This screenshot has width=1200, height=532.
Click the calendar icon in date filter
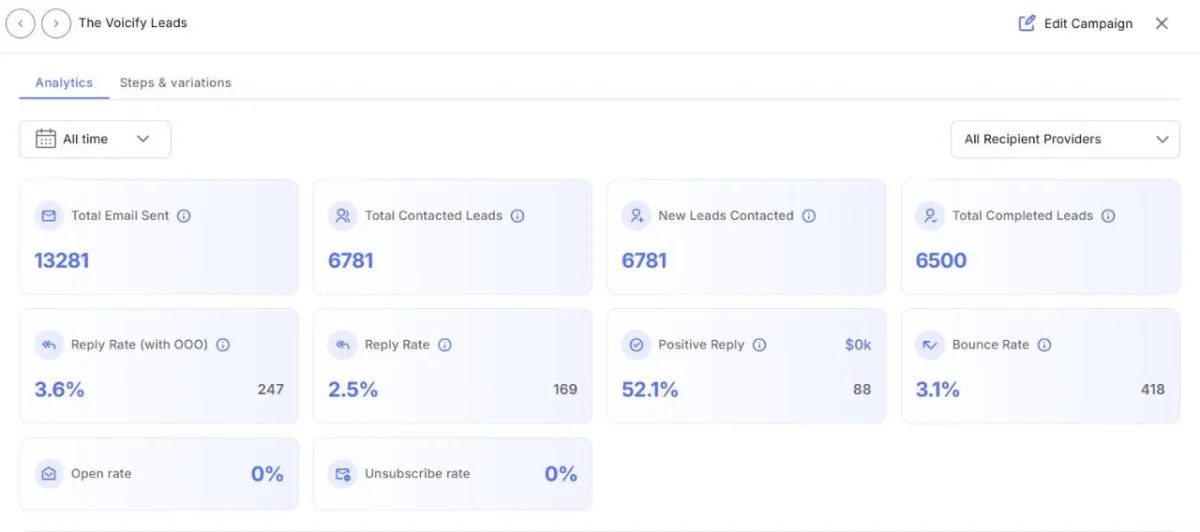pos(46,139)
